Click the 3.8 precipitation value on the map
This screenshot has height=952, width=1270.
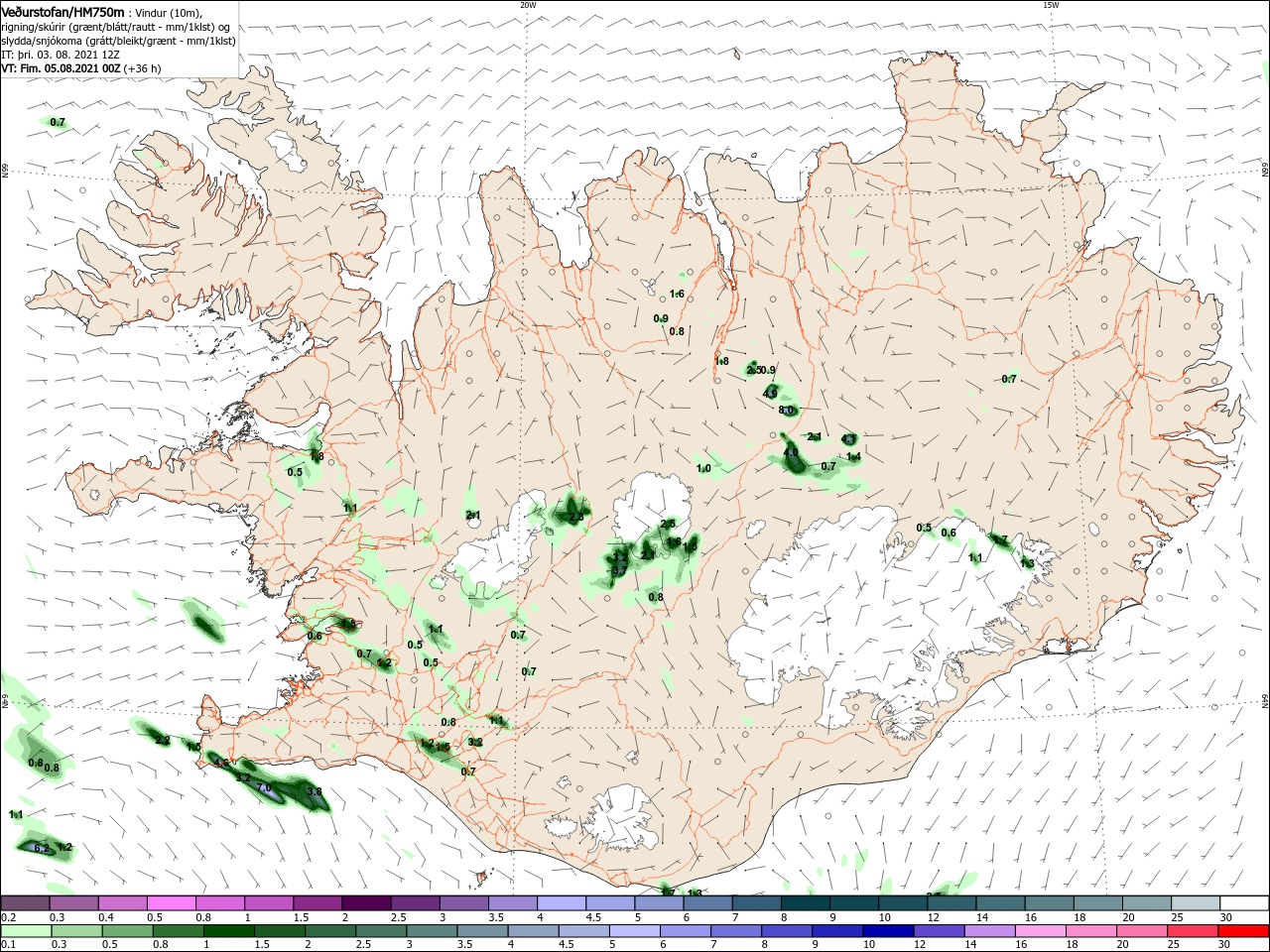coord(315,791)
